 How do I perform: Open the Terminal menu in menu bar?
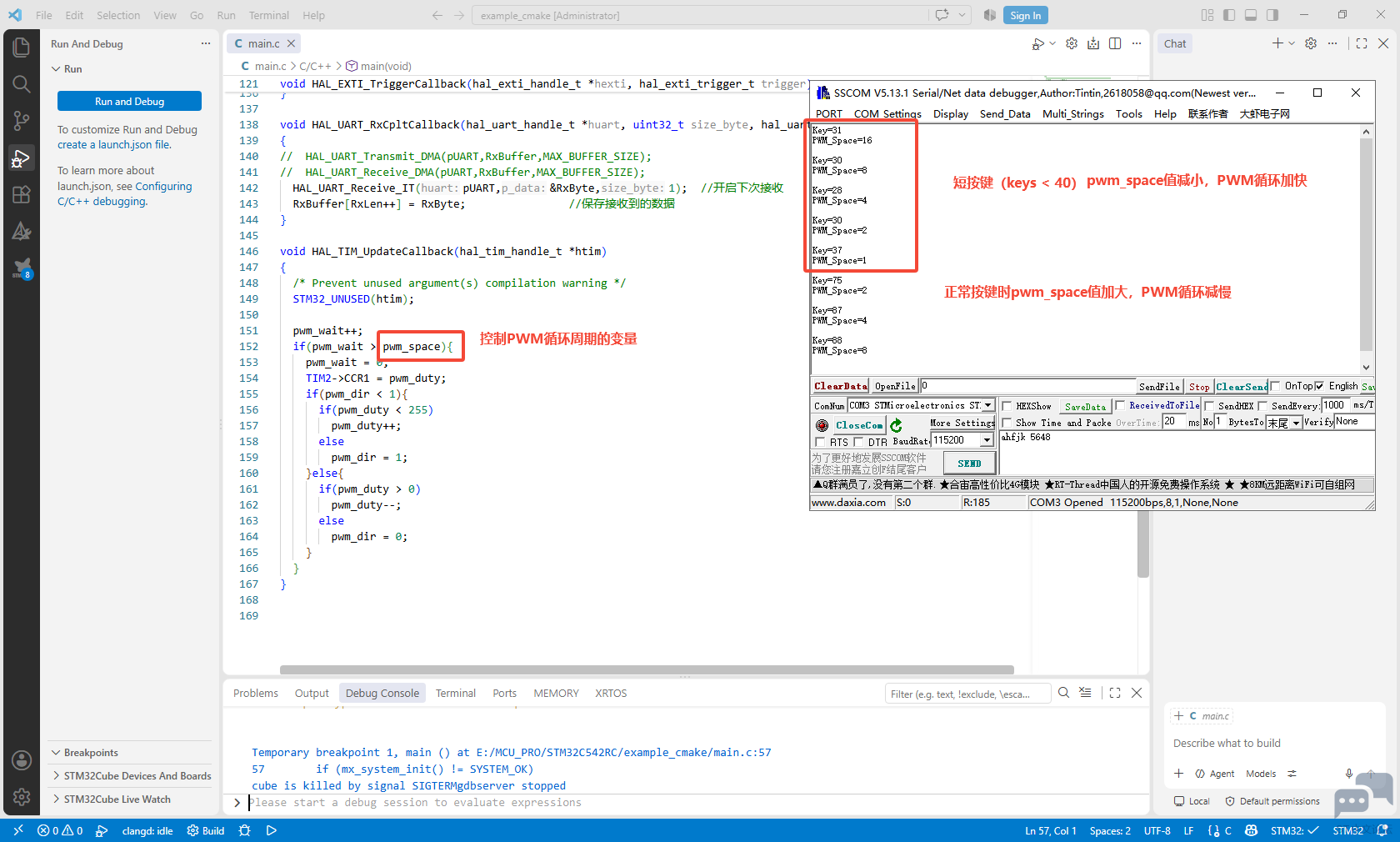tap(268, 15)
